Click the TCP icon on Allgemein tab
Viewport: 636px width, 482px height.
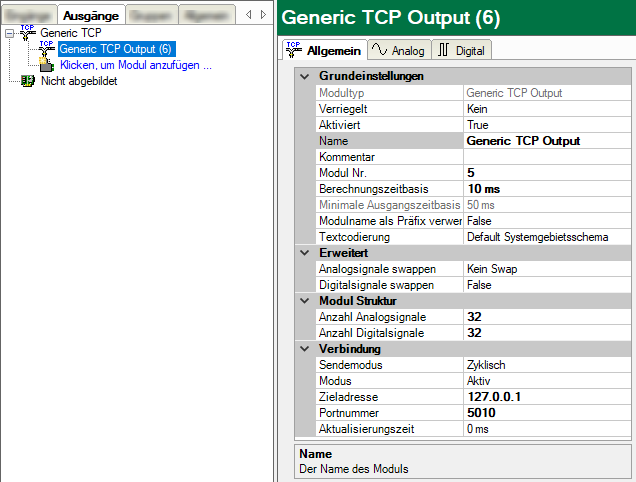tap(294, 50)
